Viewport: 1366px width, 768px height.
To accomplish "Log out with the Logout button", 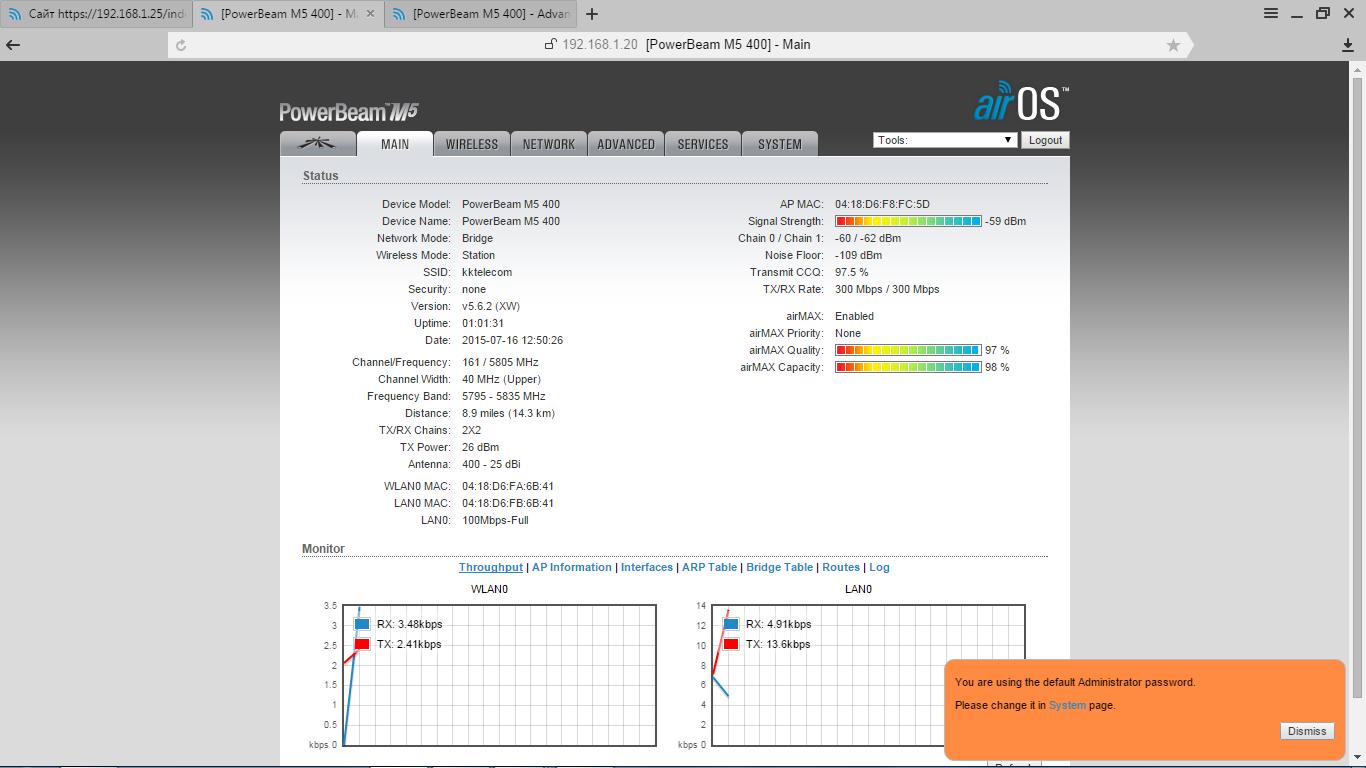I will 1045,140.
